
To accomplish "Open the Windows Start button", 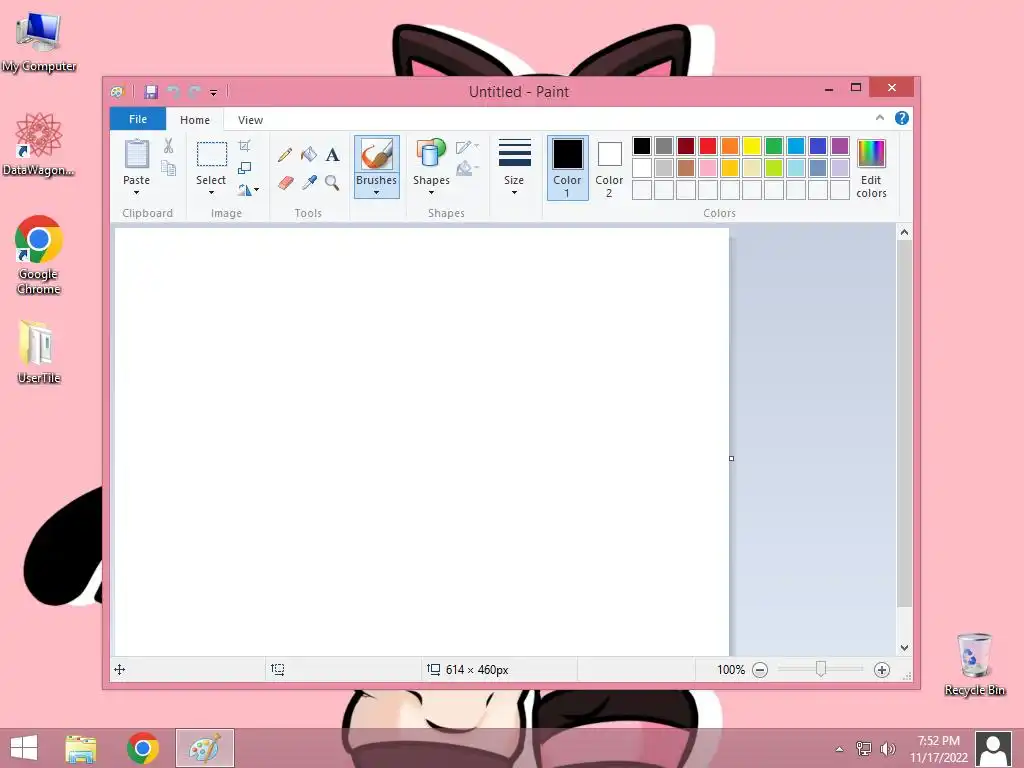I will coord(24,748).
